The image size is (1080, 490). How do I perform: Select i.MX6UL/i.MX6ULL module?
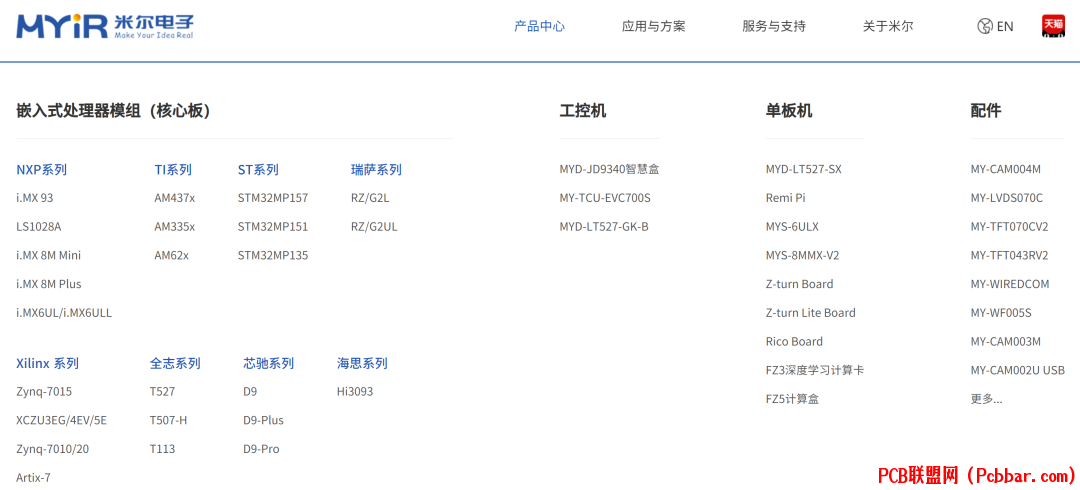(64, 313)
